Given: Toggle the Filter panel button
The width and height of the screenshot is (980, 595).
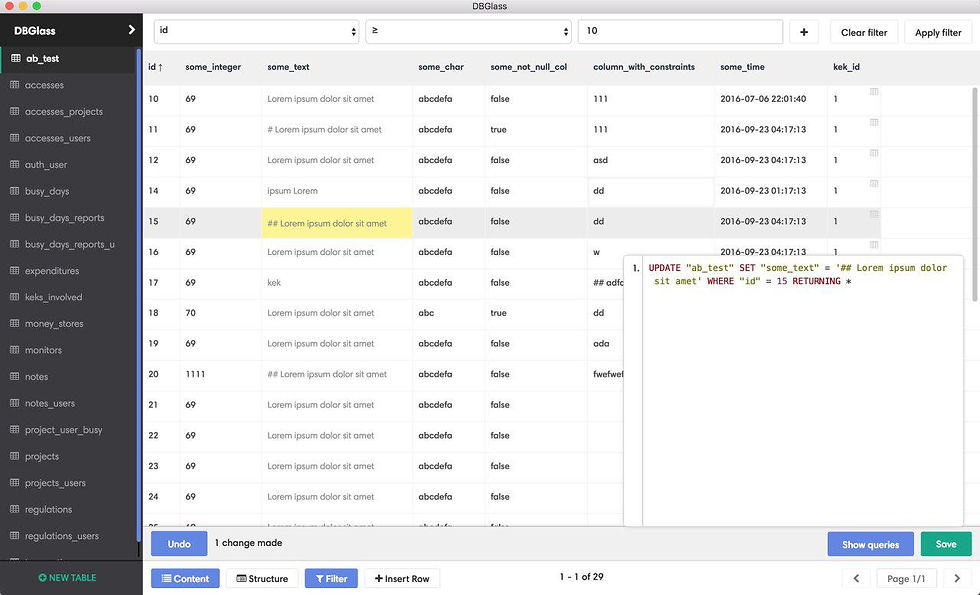Looking at the screenshot, I should (x=331, y=579).
